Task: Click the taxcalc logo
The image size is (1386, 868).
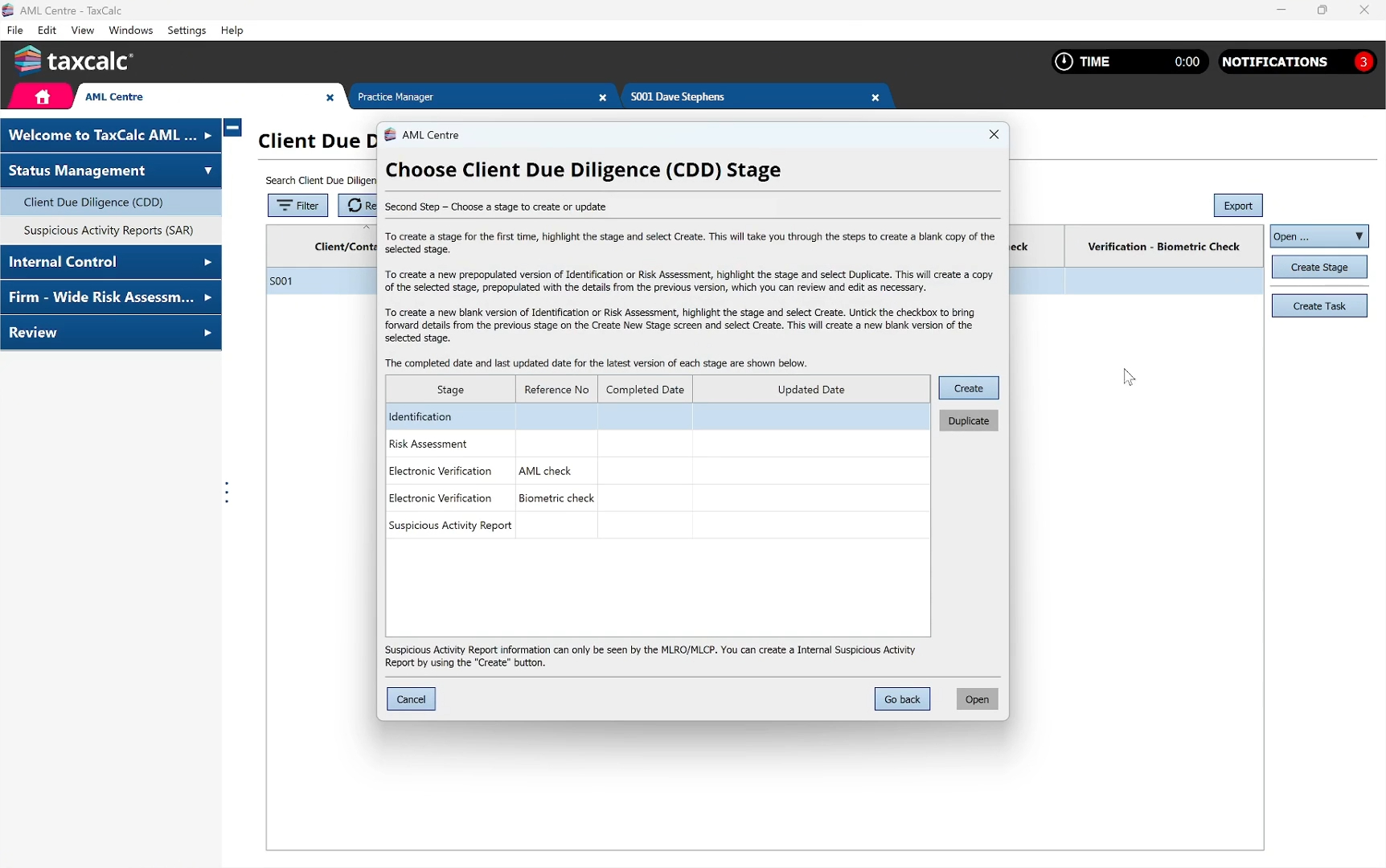Action: pos(74,61)
